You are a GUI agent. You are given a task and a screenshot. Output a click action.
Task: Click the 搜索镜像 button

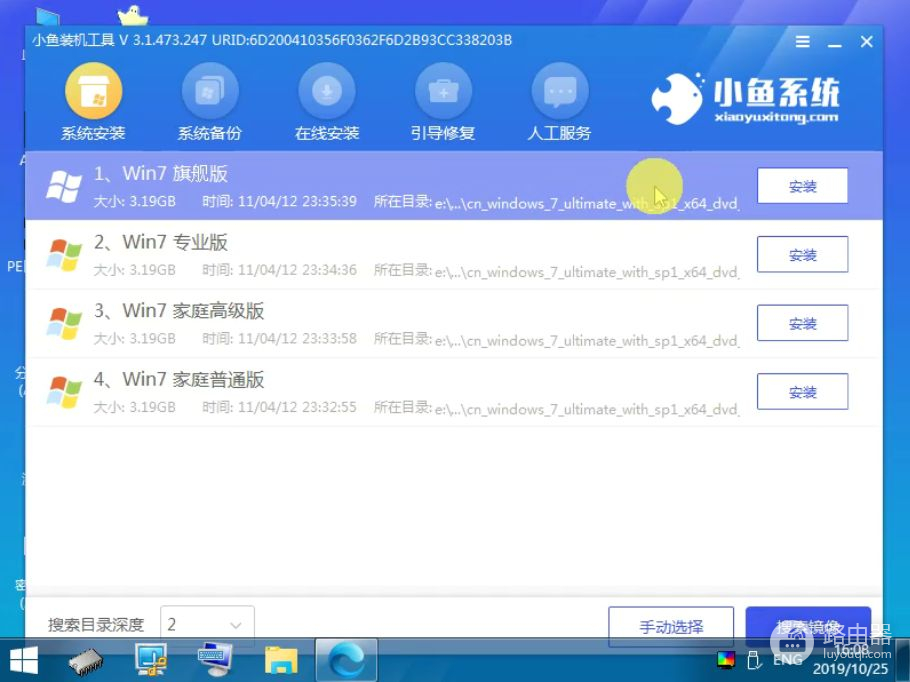click(x=808, y=626)
